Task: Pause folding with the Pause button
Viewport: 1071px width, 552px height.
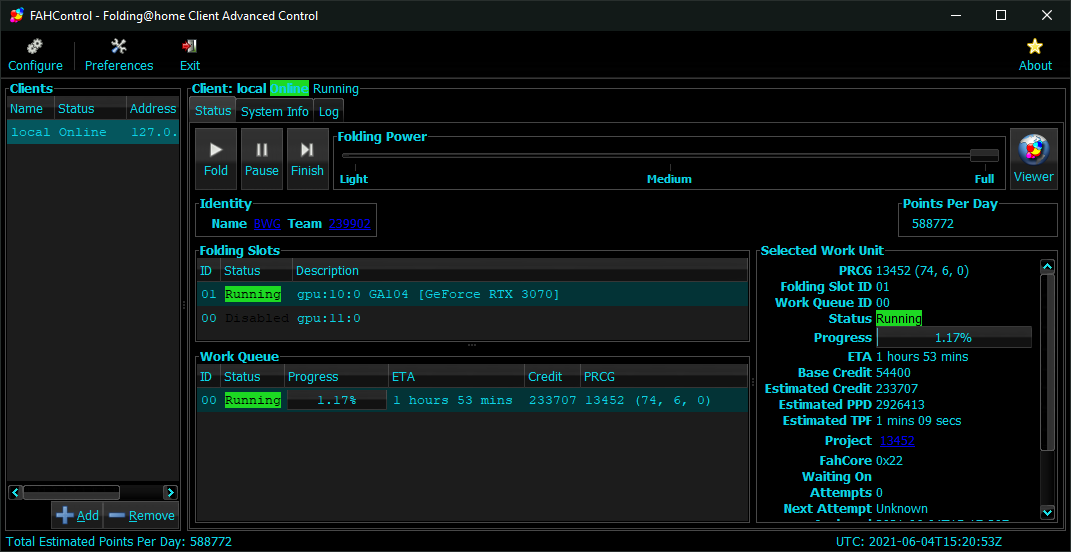Action: click(x=262, y=159)
